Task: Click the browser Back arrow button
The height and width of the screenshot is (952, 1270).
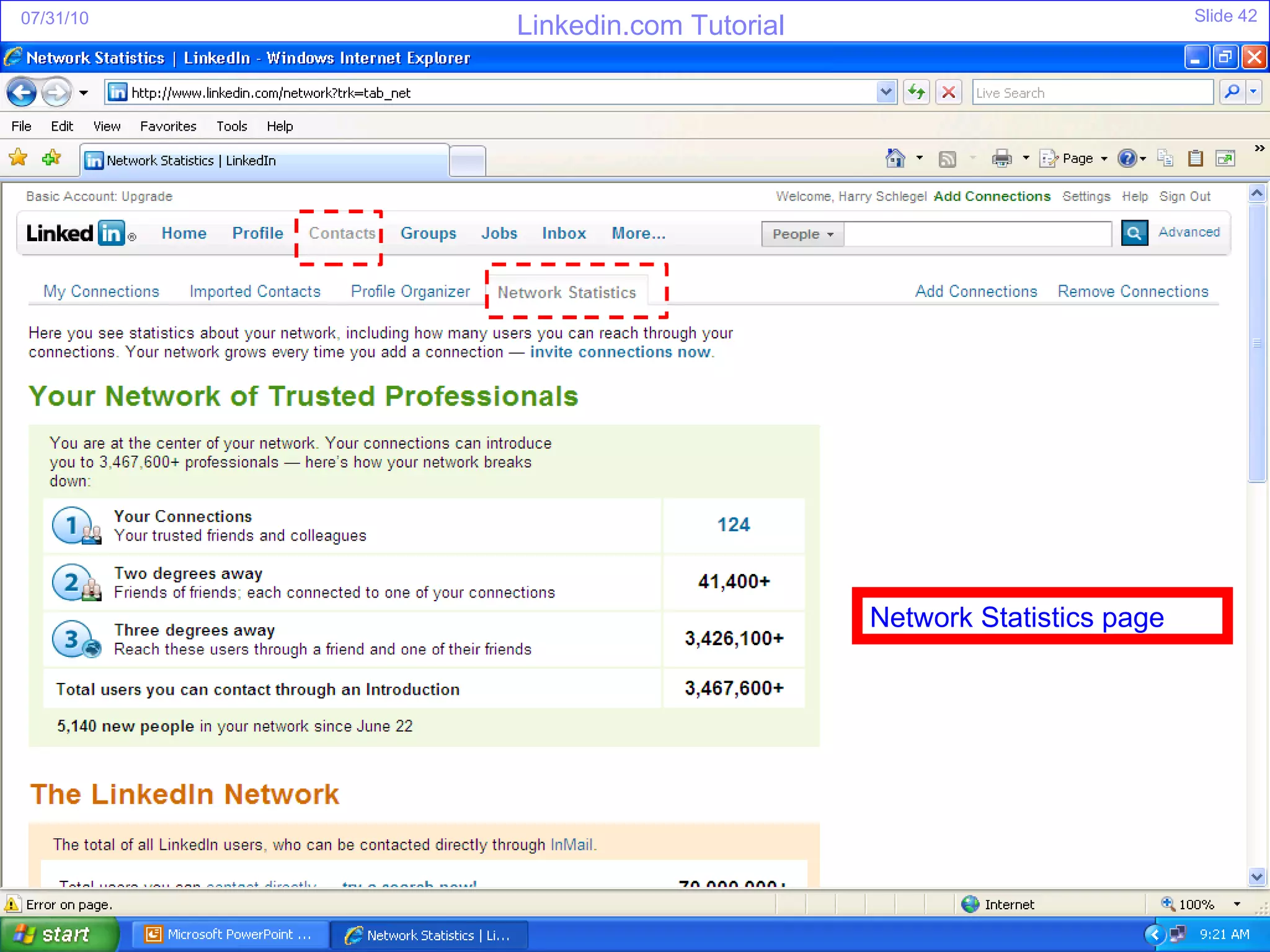Action: [22, 93]
